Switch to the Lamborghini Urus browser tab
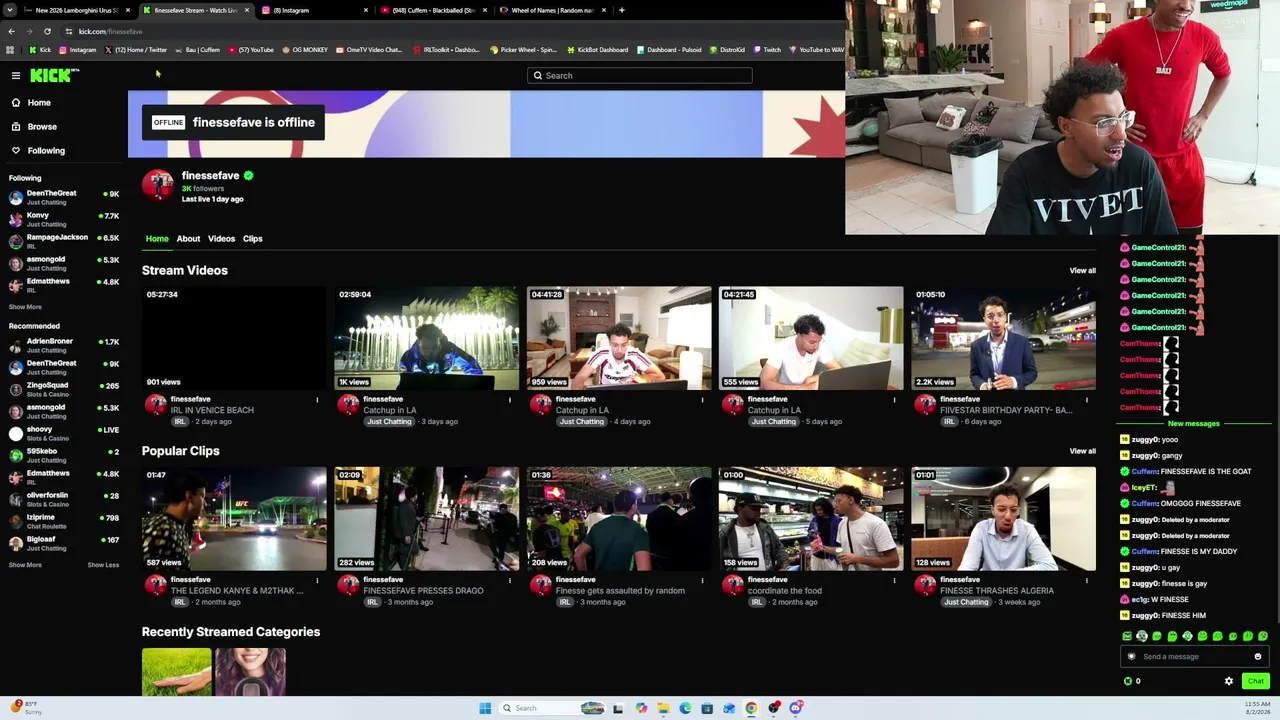 (75, 10)
